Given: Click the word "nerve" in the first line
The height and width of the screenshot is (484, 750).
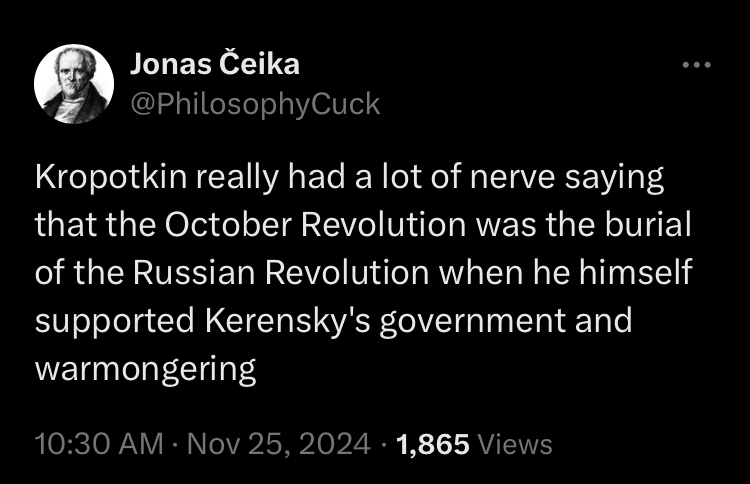Looking at the screenshot, I should (x=512, y=177).
